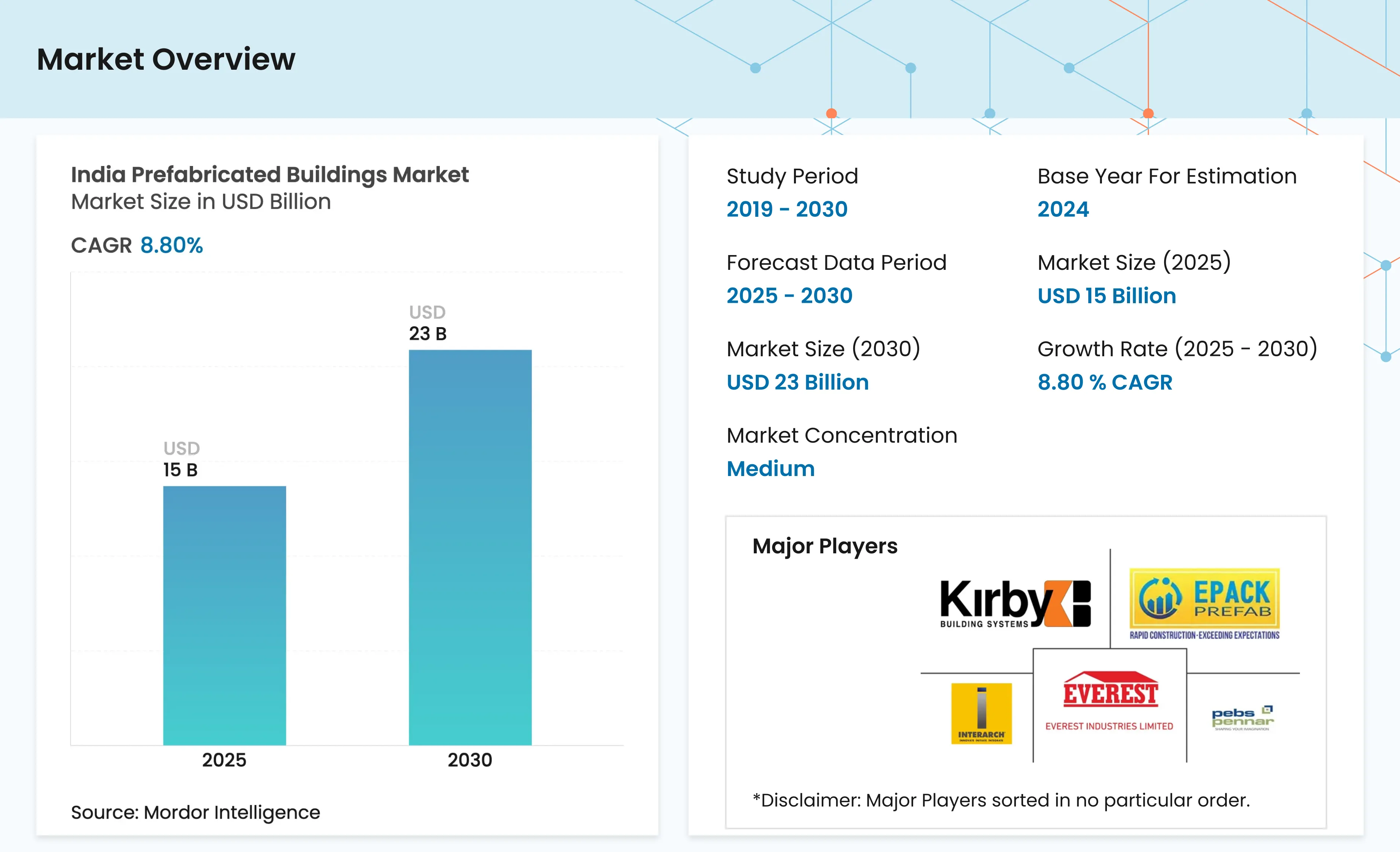Select the Market Concentration Medium label
The image size is (1400, 852).
tap(771, 468)
